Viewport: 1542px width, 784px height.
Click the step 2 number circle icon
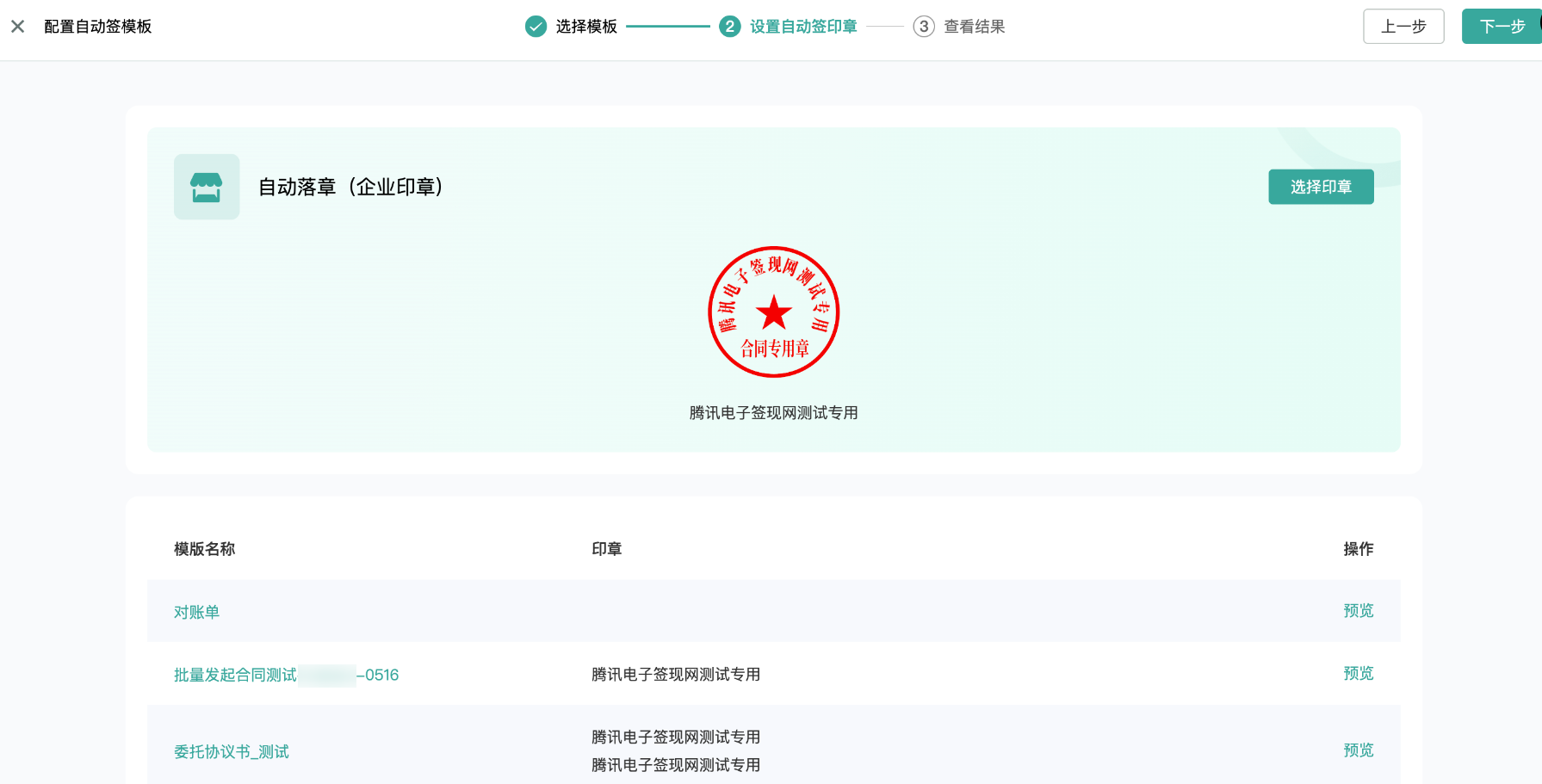pyautogui.click(x=729, y=27)
